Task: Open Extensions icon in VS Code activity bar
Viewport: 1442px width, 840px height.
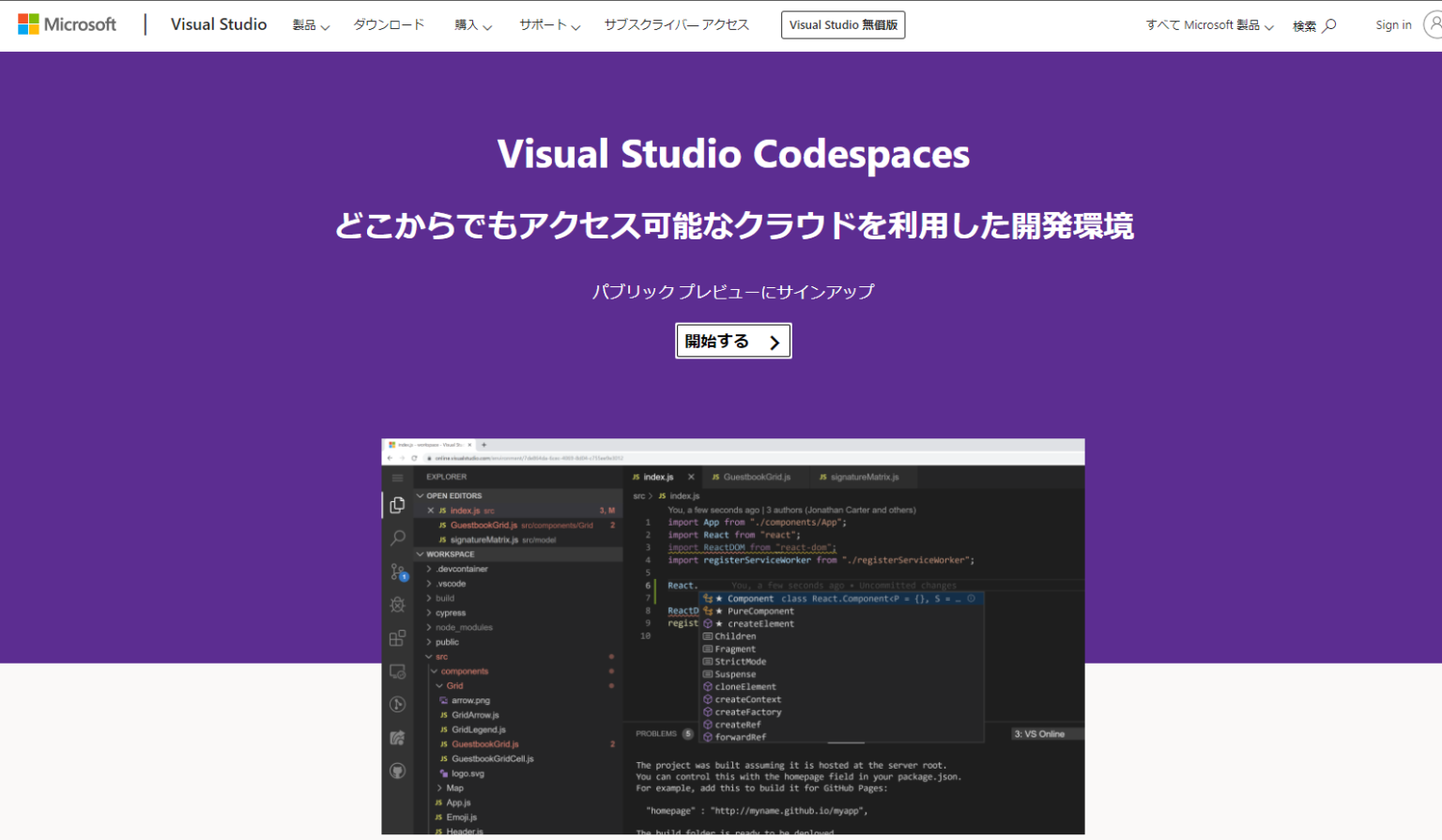Action: point(397,638)
